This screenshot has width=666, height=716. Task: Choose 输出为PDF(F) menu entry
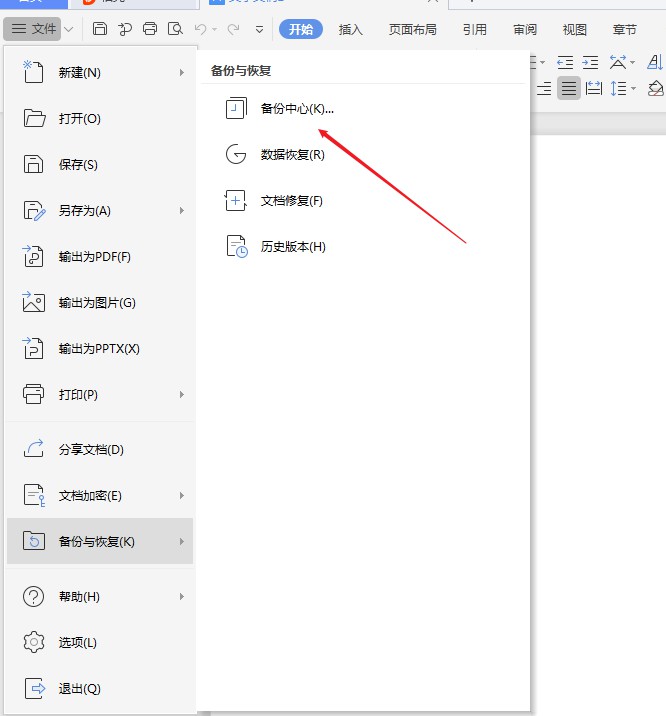(x=100, y=257)
